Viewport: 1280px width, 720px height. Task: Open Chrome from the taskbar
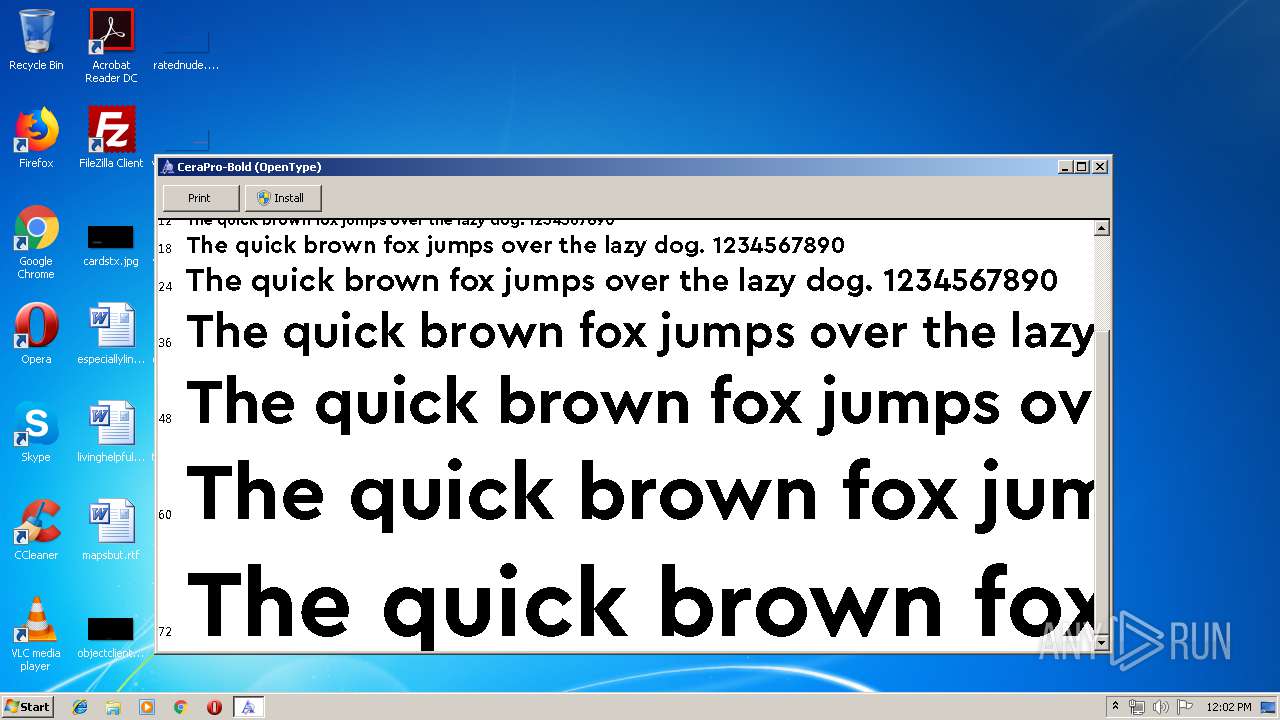click(x=180, y=707)
